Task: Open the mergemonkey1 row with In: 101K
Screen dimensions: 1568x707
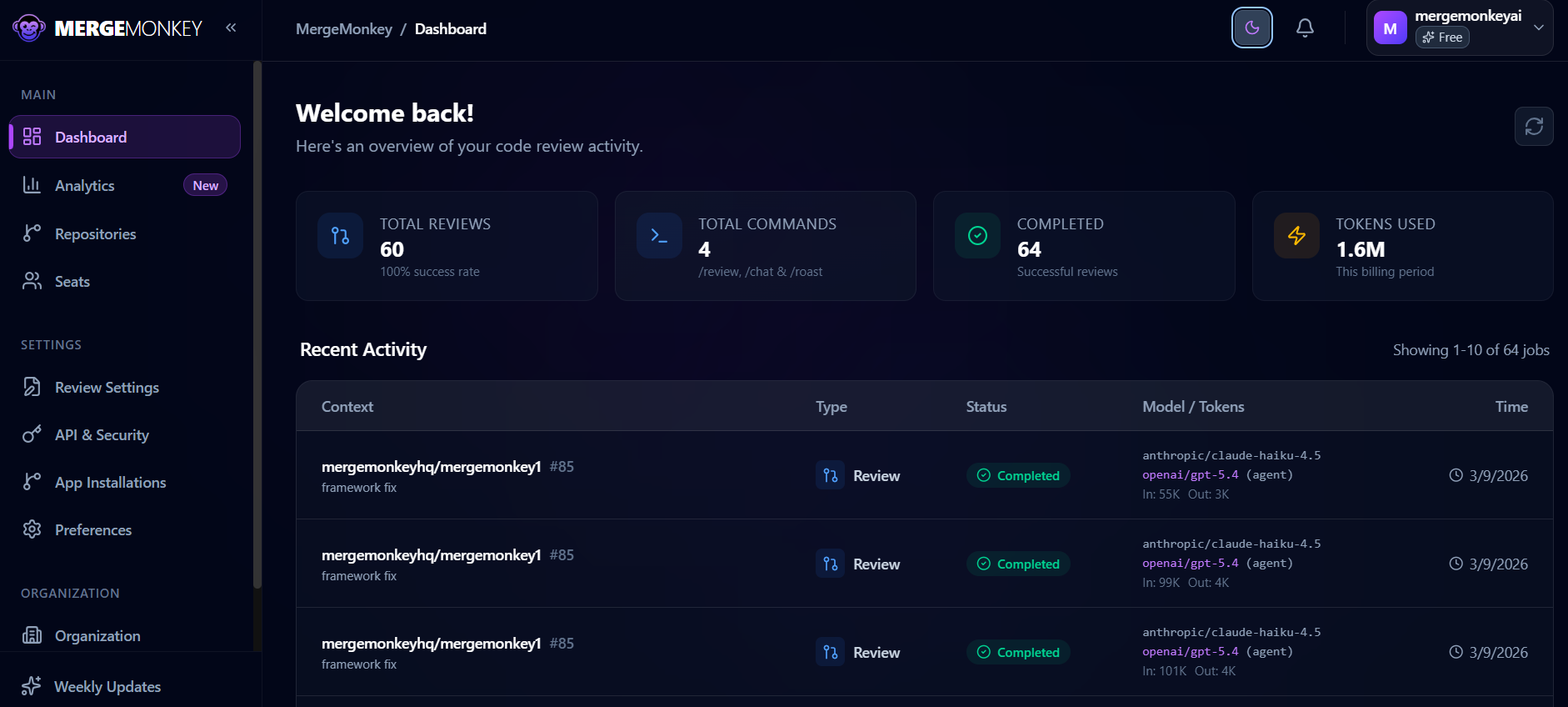Action: 925,652
